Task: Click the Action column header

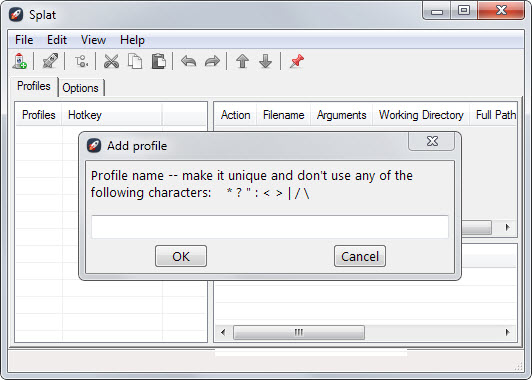Action: click(235, 115)
